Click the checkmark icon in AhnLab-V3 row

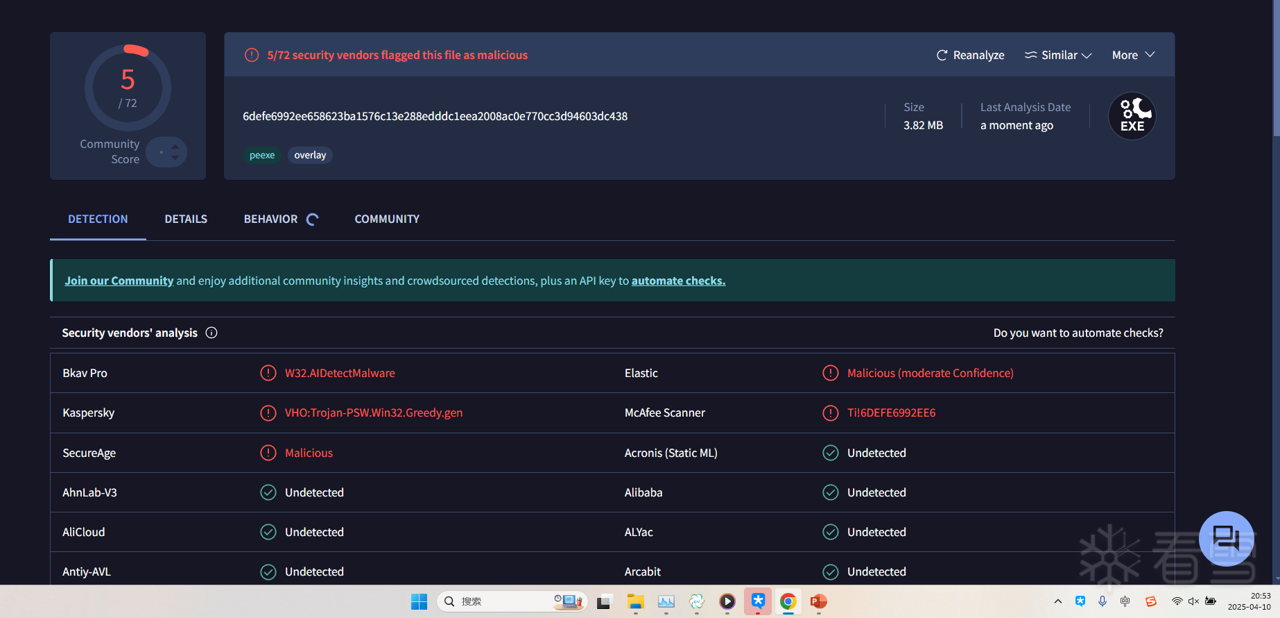tap(268, 492)
